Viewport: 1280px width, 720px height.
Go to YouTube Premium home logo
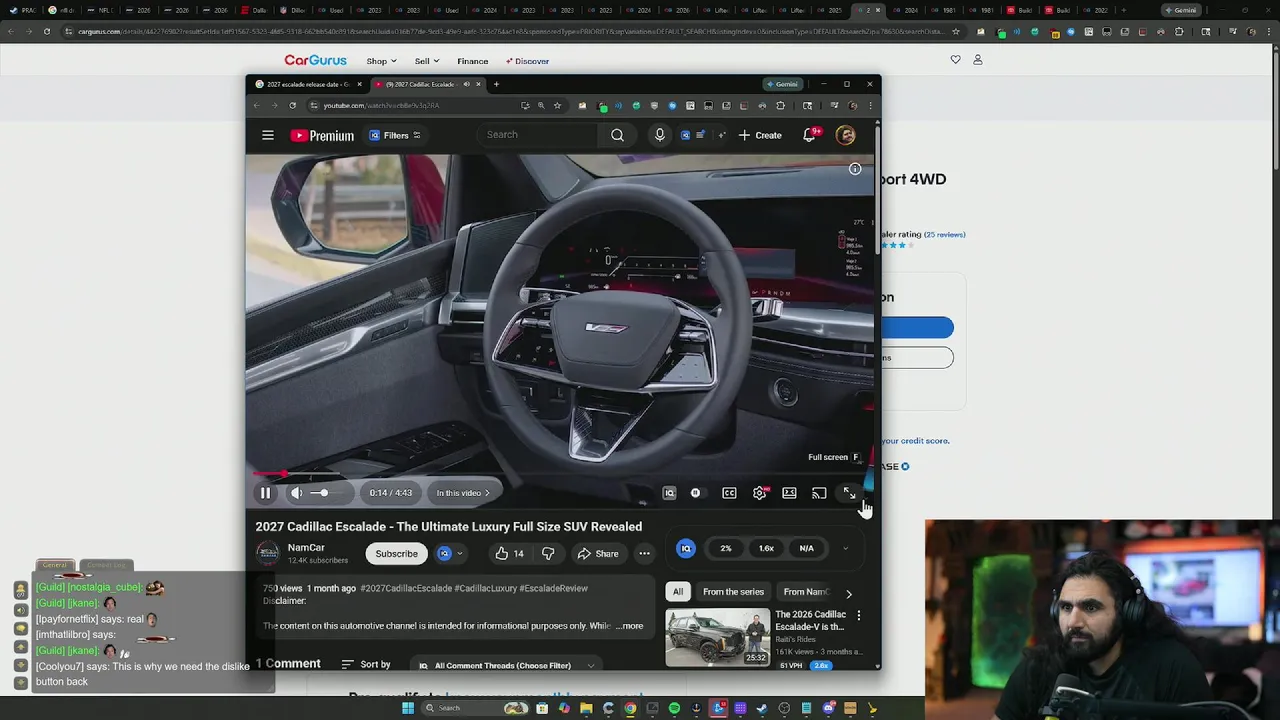tap(322, 136)
